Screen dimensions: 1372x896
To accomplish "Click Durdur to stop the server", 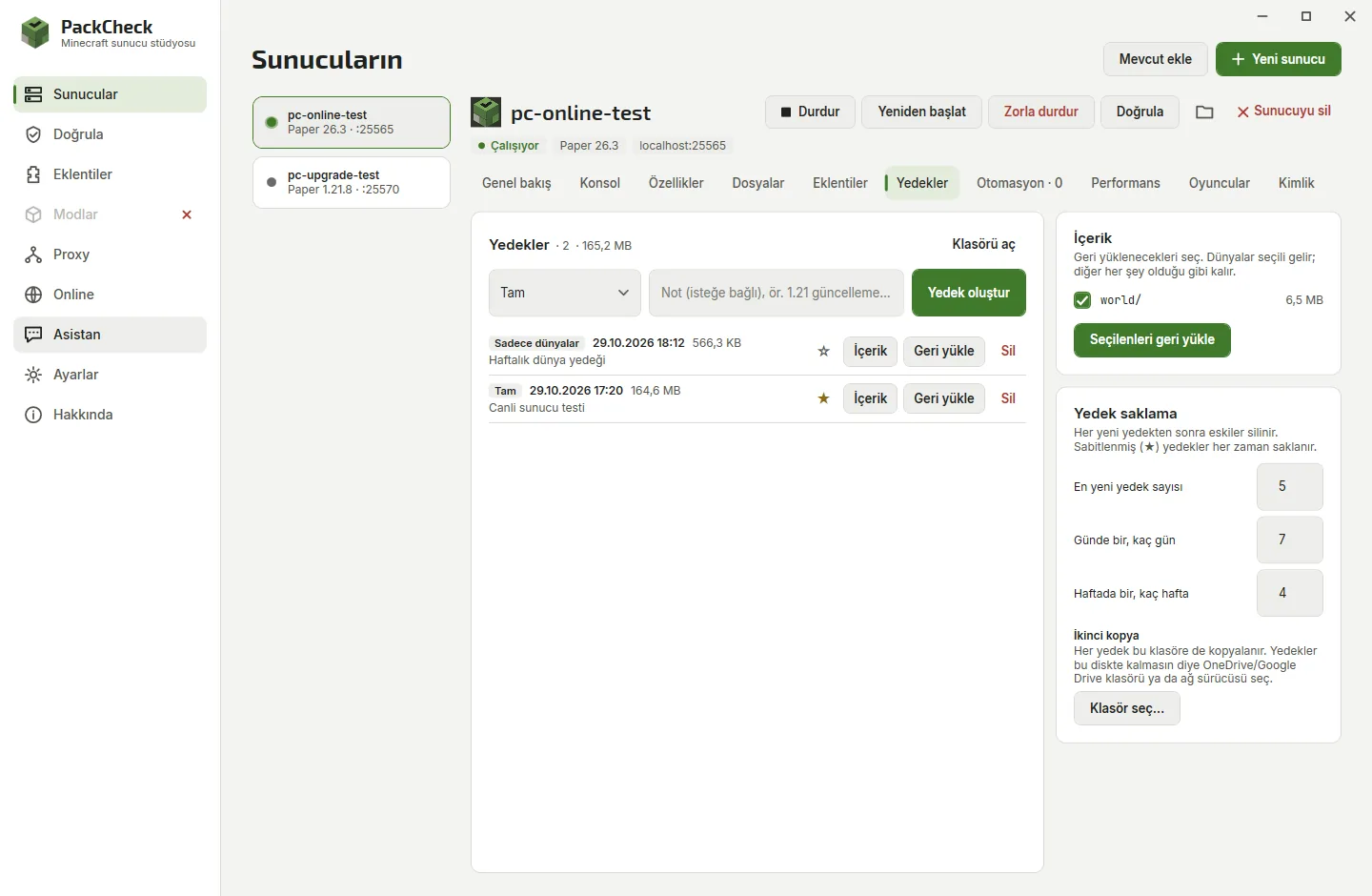I will (x=810, y=112).
